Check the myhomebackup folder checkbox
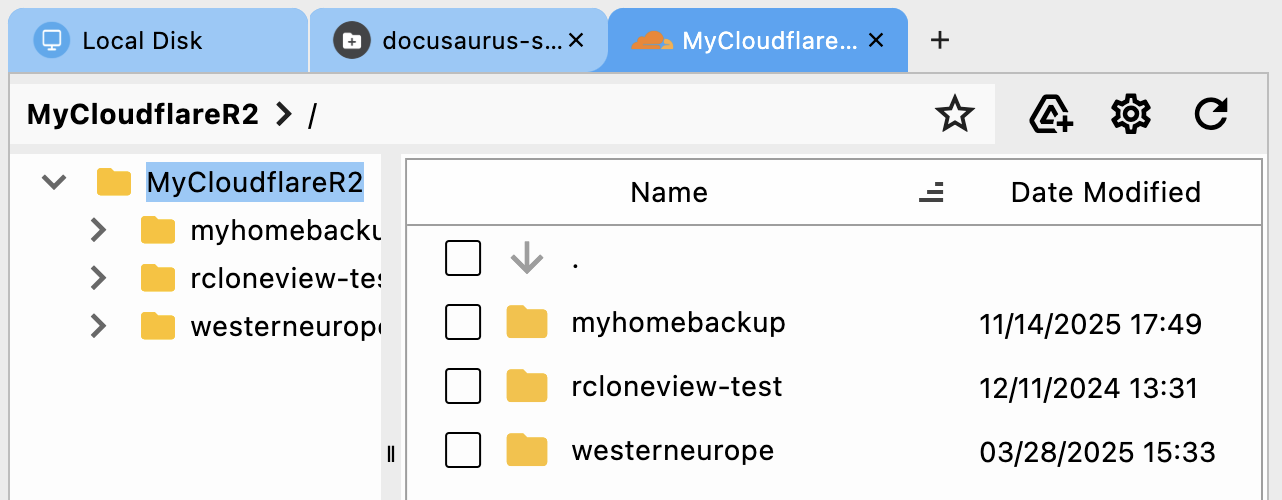1282x500 pixels. point(463,323)
